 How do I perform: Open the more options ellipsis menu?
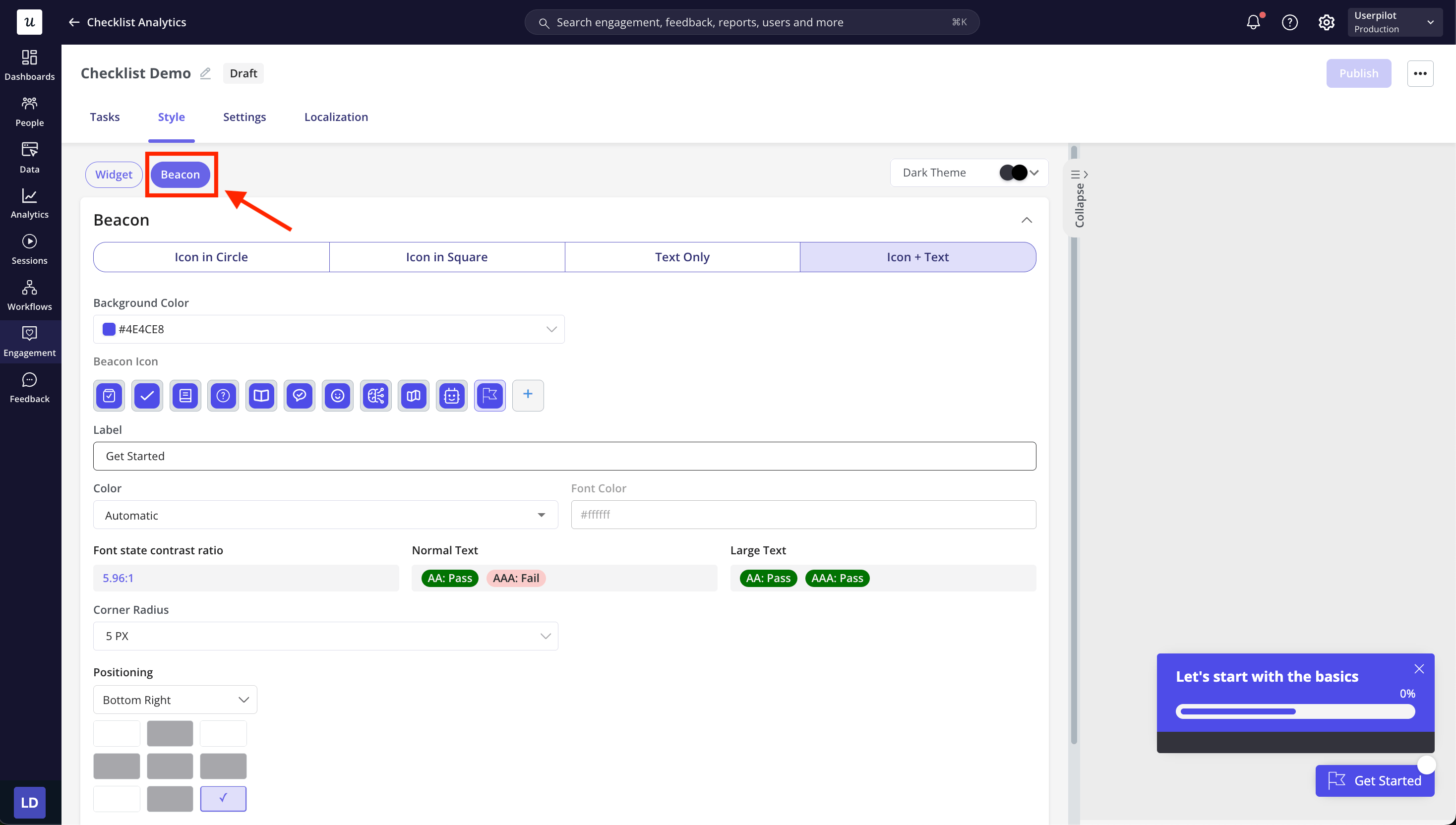click(x=1420, y=74)
